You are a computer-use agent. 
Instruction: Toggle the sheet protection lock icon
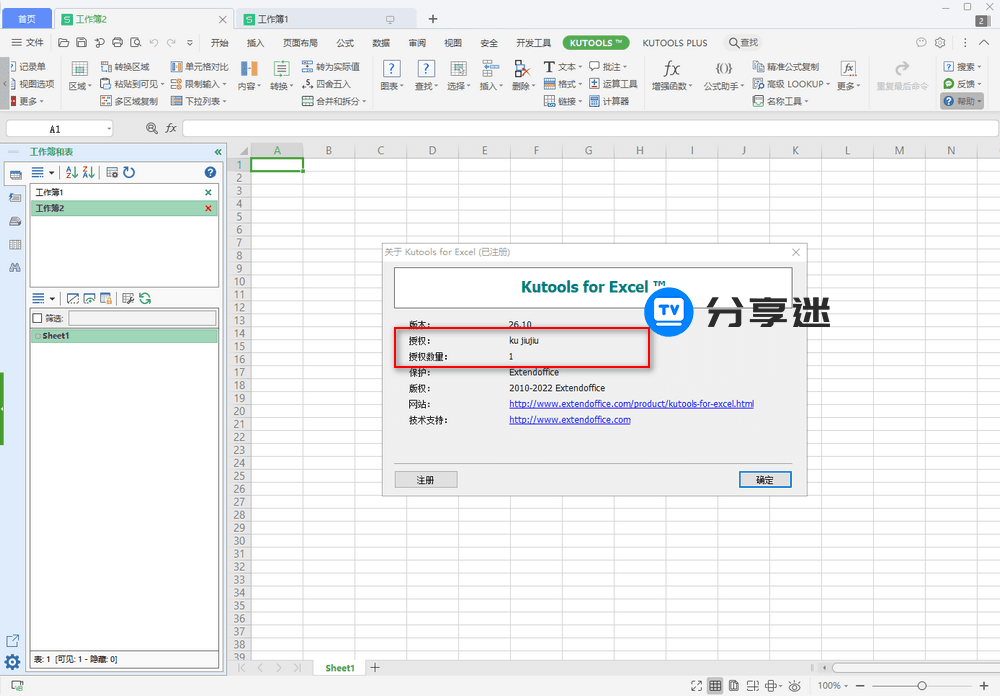click(105, 298)
